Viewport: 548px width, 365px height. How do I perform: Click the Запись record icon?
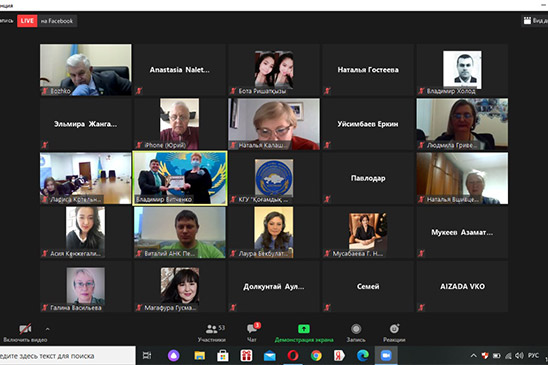coord(356,329)
